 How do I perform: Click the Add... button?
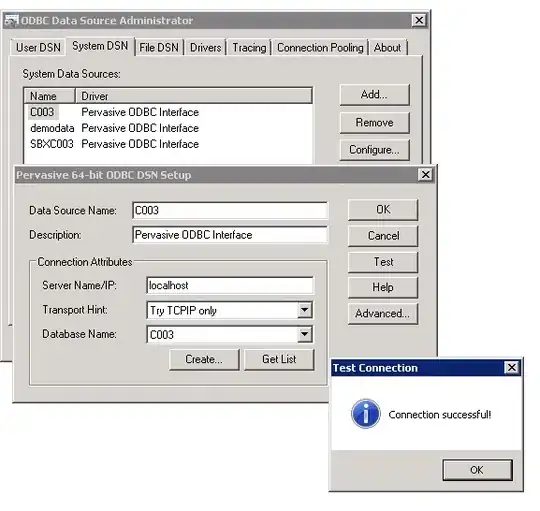[x=375, y=95]
